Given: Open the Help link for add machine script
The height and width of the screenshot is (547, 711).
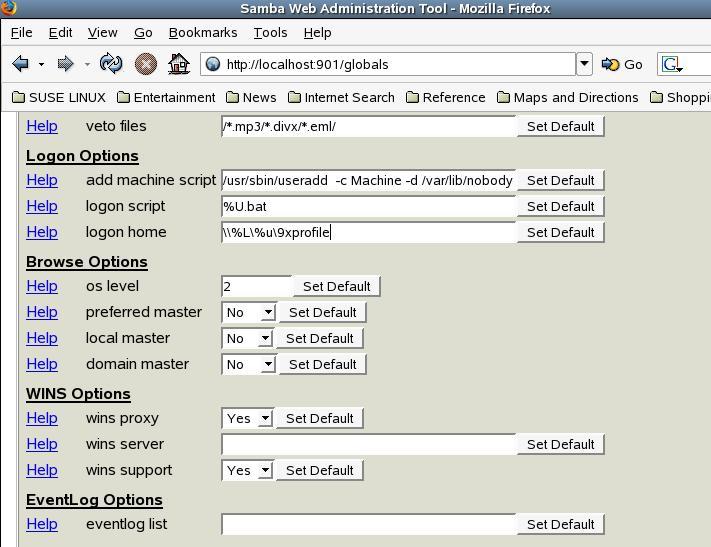Looking at the screenshot, I should click(42, 180).
